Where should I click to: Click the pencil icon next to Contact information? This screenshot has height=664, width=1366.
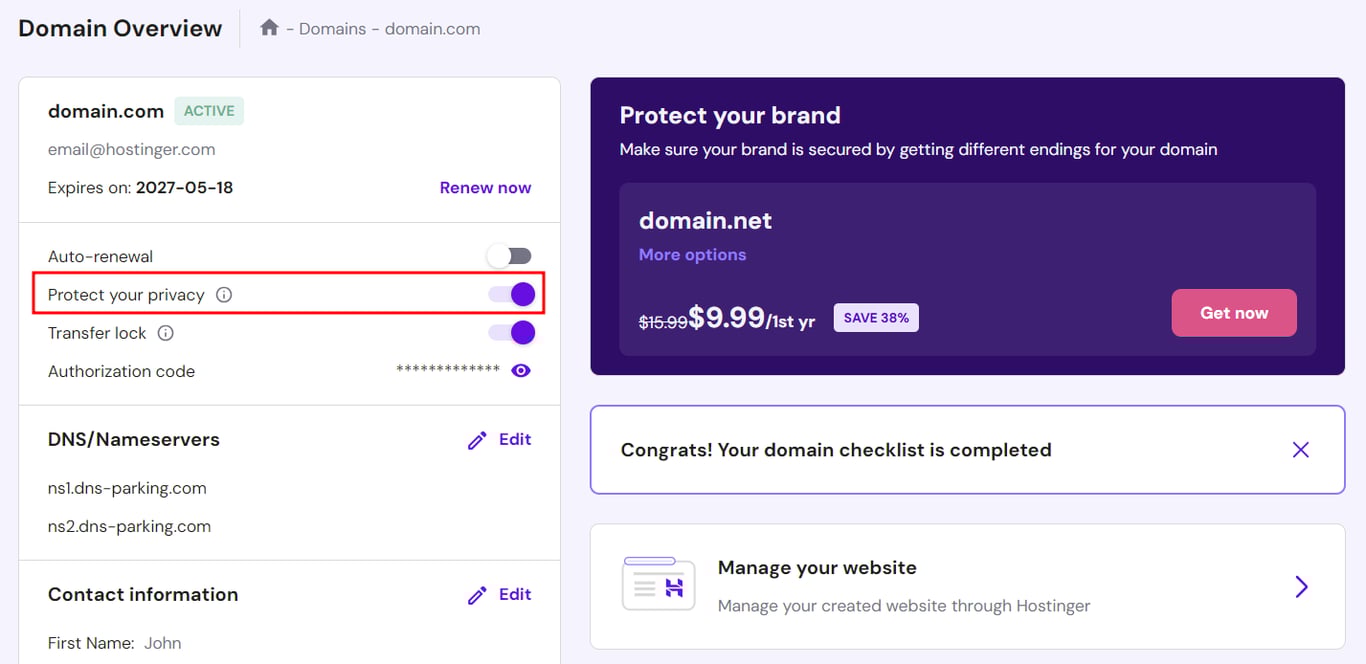[477, 594]
